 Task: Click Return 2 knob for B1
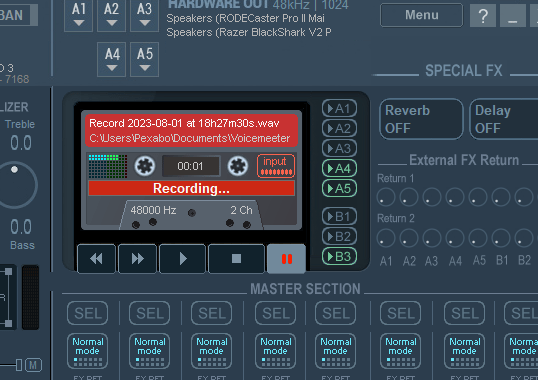pyautogui.click(x=501, y=238)
